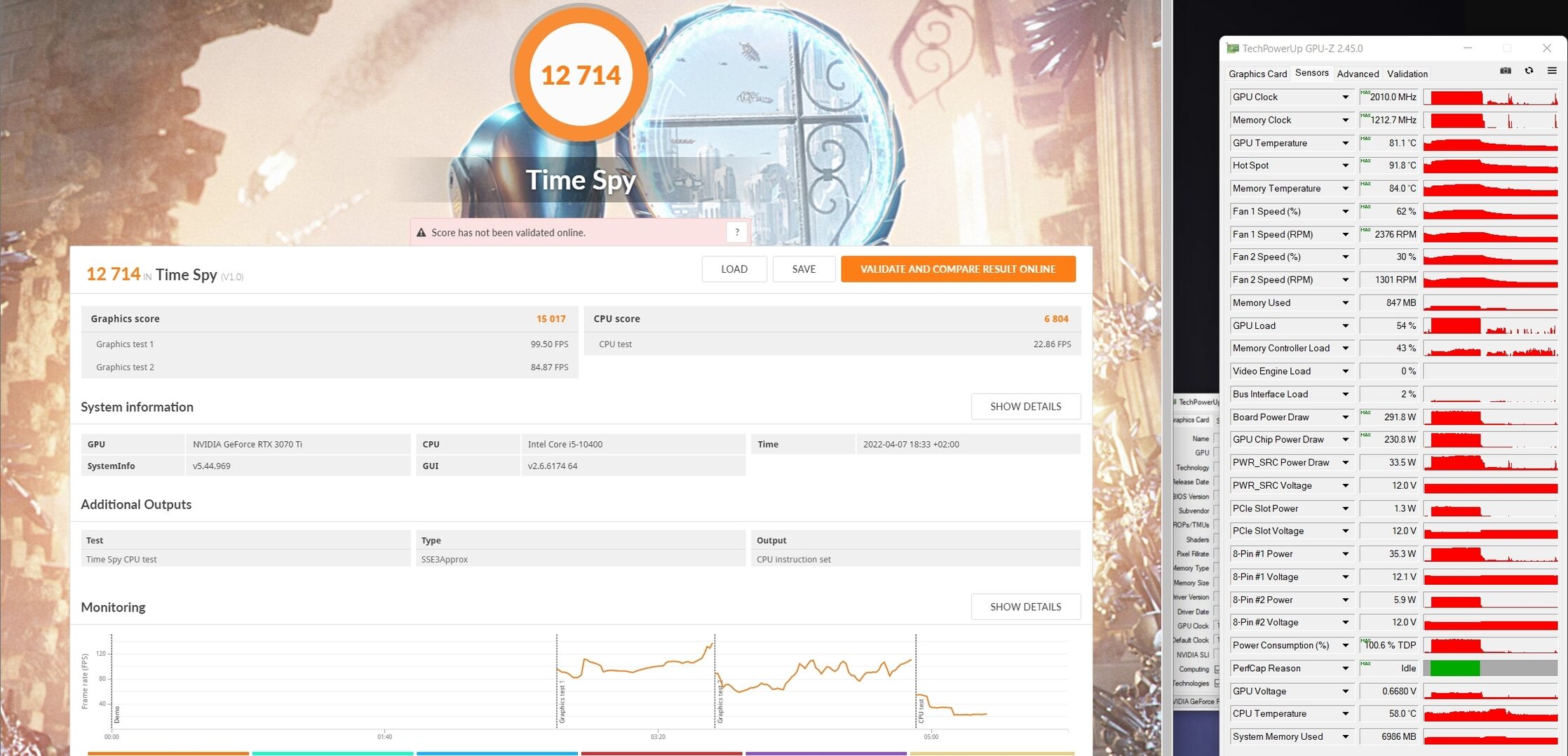Open the Board Power Draw dropdown

click(x=1345, y=417)
